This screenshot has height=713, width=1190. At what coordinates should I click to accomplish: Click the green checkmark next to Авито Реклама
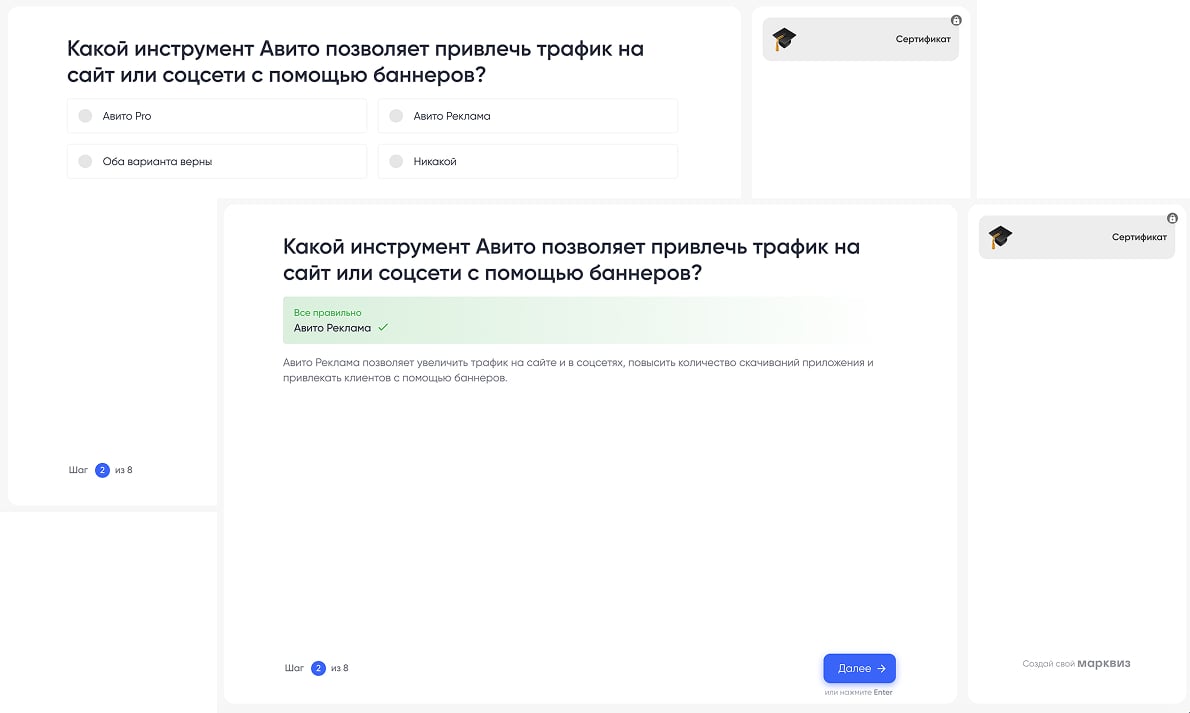click(383, 327)
